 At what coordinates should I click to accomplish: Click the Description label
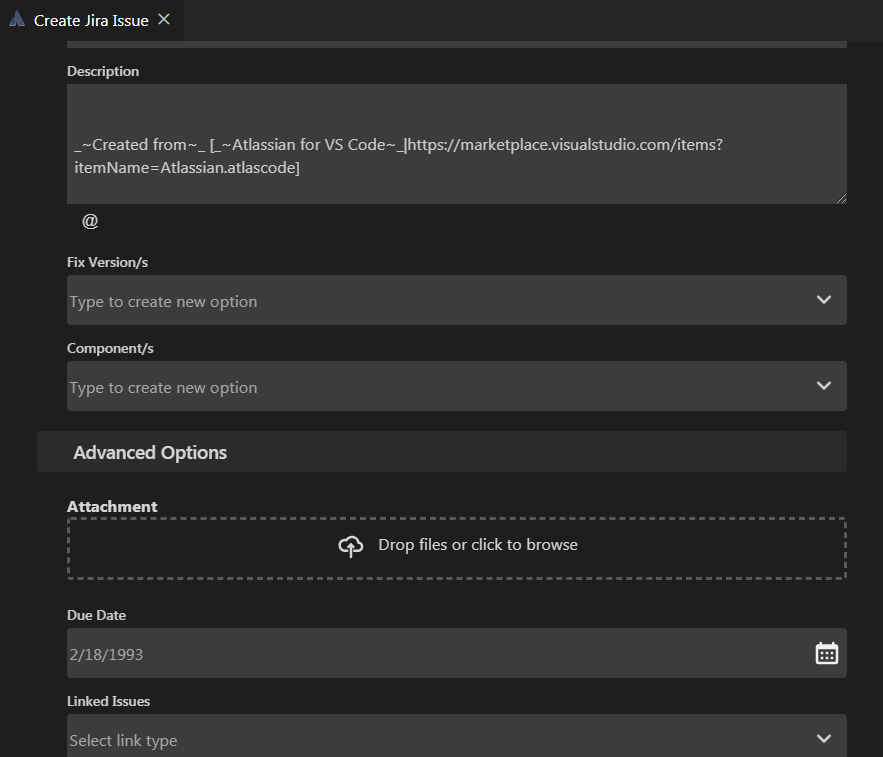coord(103,72)
